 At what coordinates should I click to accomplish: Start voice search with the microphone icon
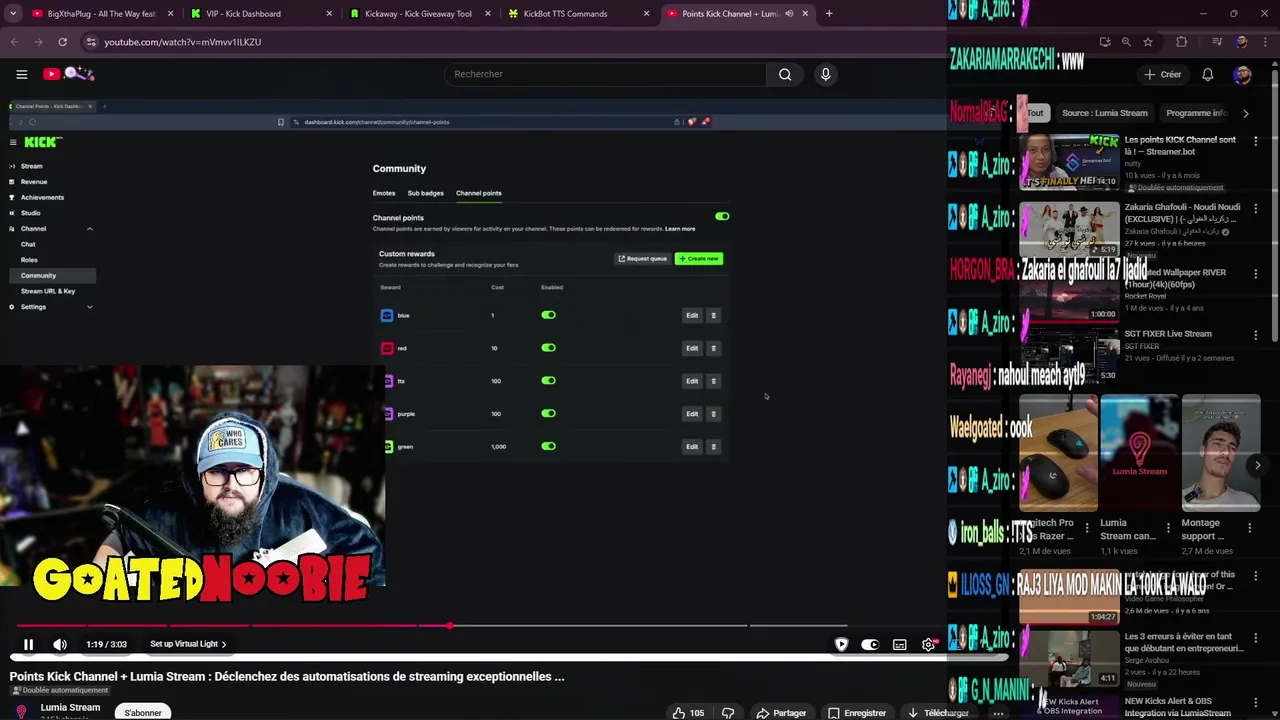pyautogui.click(x=825, y=74)
